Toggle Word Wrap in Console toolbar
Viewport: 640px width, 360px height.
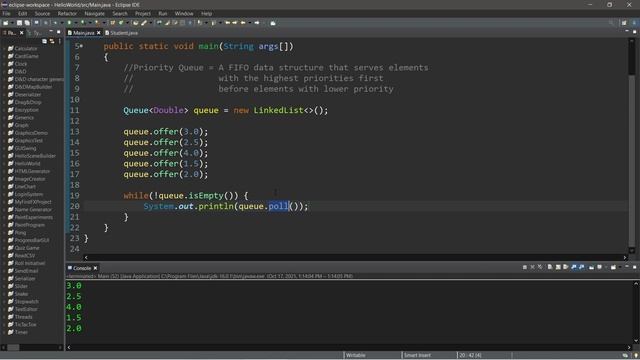click(x=566, y=267)
